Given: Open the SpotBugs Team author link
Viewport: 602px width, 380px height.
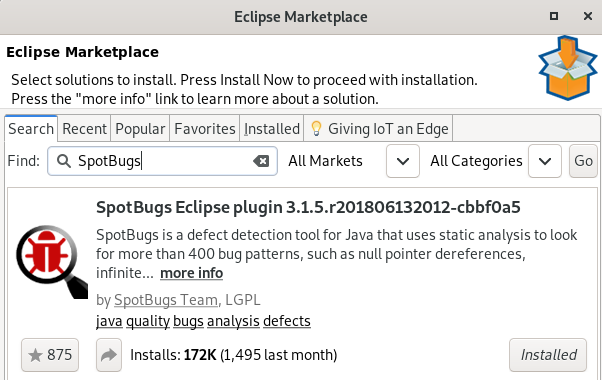Looking at the screenshot, I should [166, 300].
